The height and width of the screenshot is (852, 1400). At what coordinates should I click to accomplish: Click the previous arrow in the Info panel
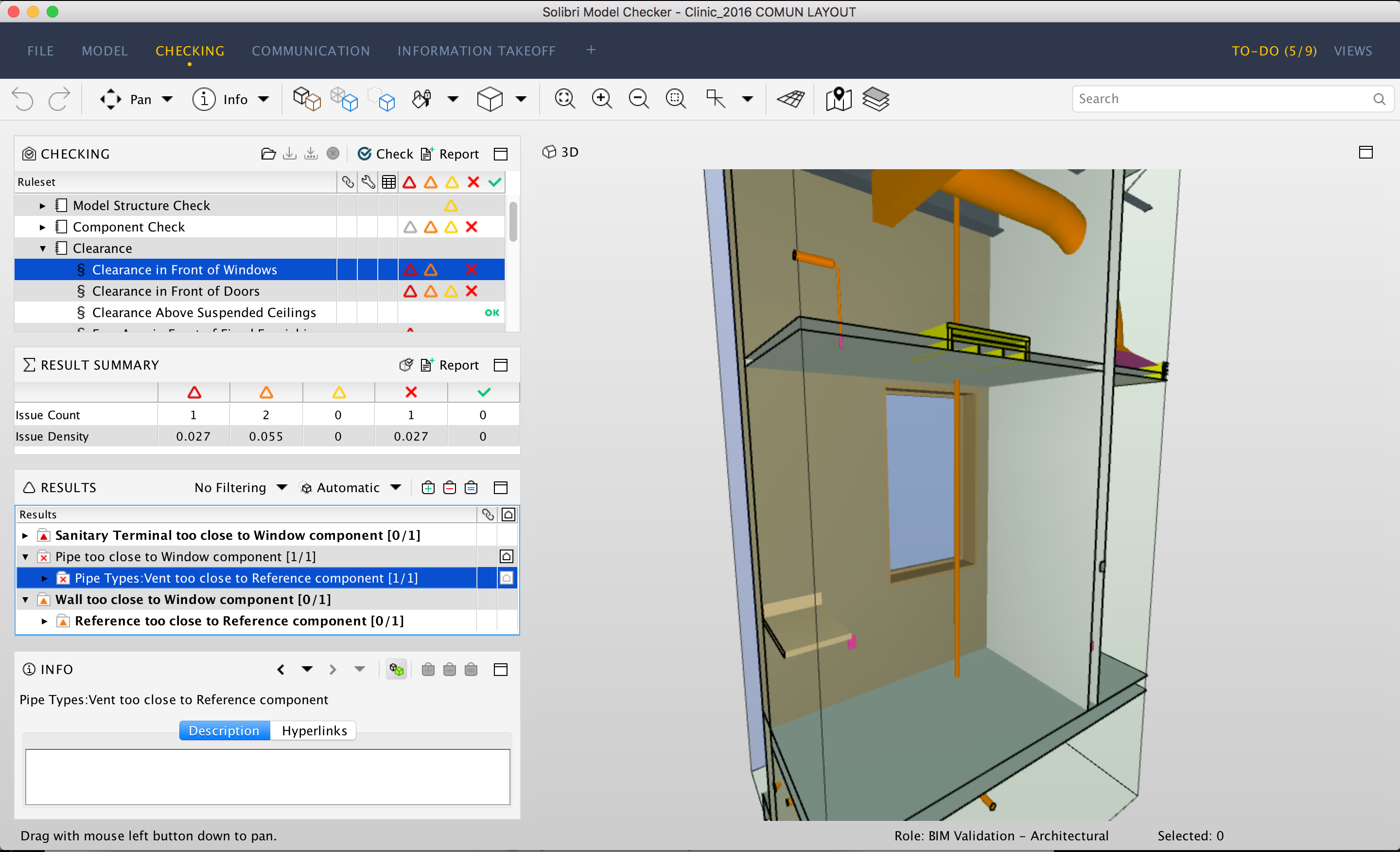click(x=280, y=670)
